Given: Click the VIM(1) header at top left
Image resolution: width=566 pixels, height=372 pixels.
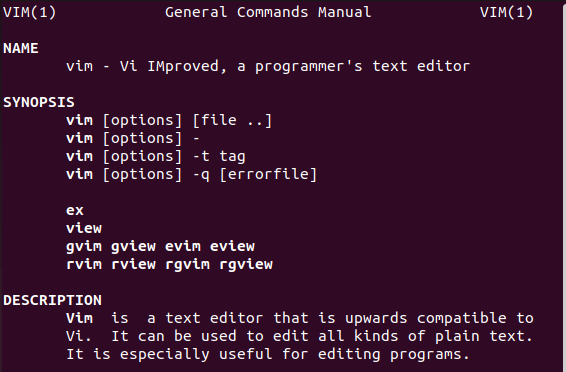Looking at the screenshot, I should click(x=30, y=12).
